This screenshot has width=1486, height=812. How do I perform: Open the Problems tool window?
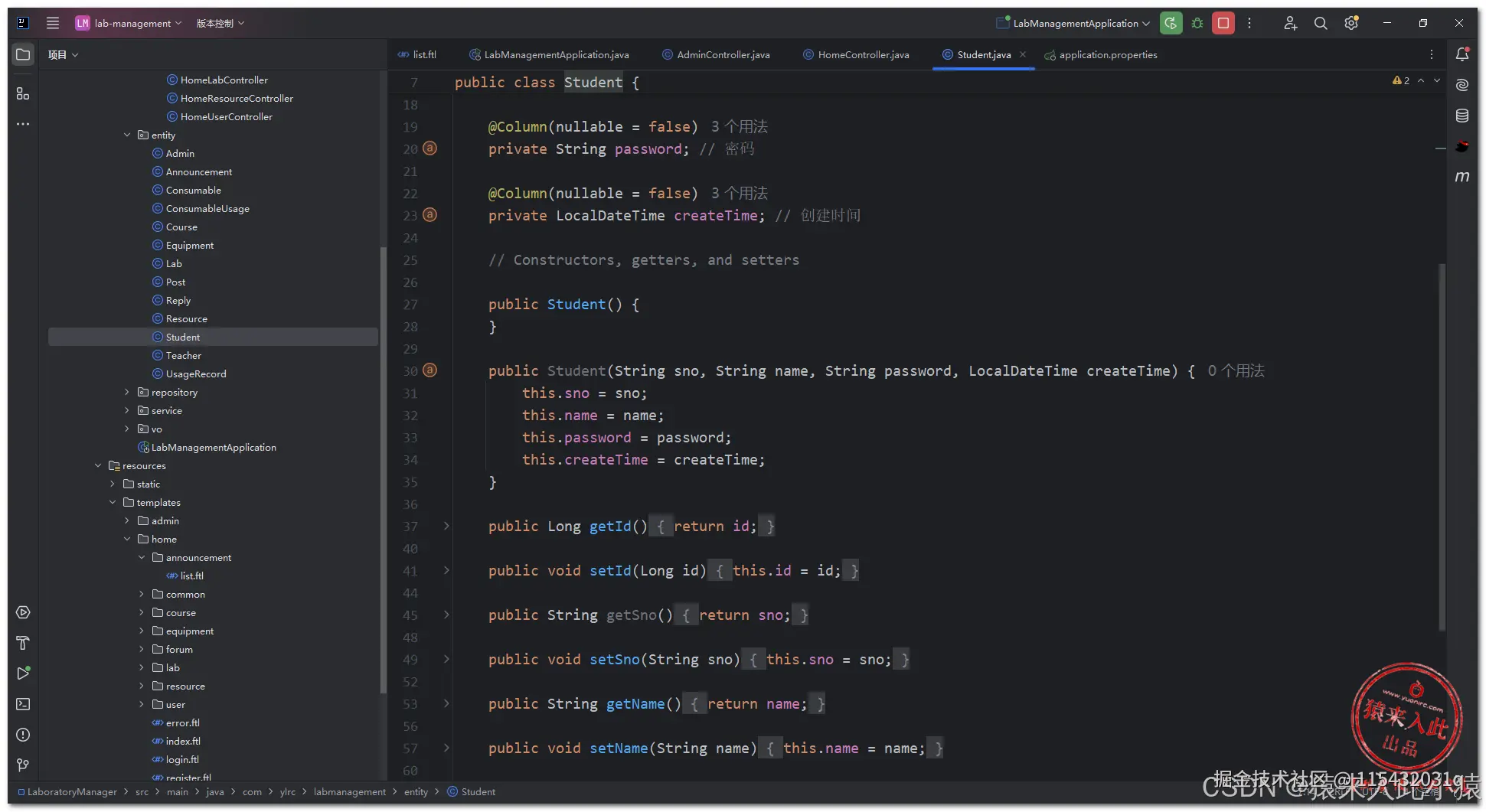tap(23, 735)
